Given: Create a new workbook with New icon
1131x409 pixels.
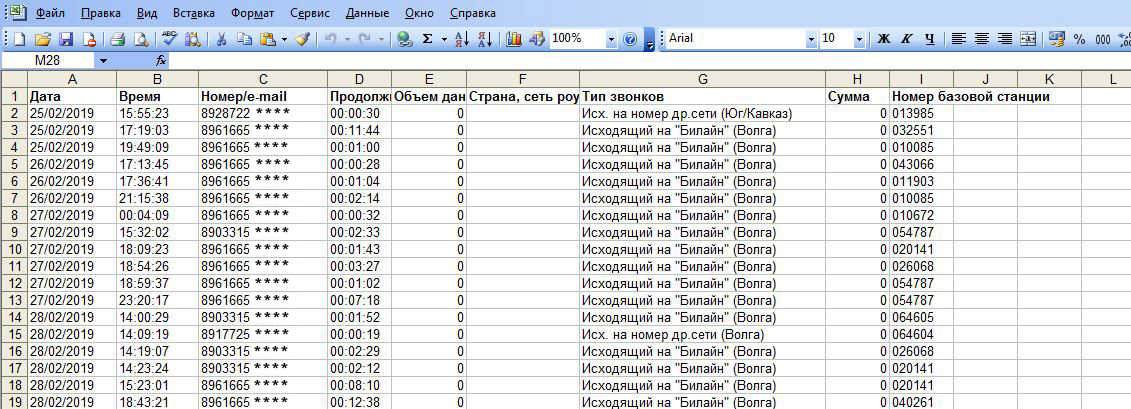Looking at the screenshot, I should tap(19, 40).
